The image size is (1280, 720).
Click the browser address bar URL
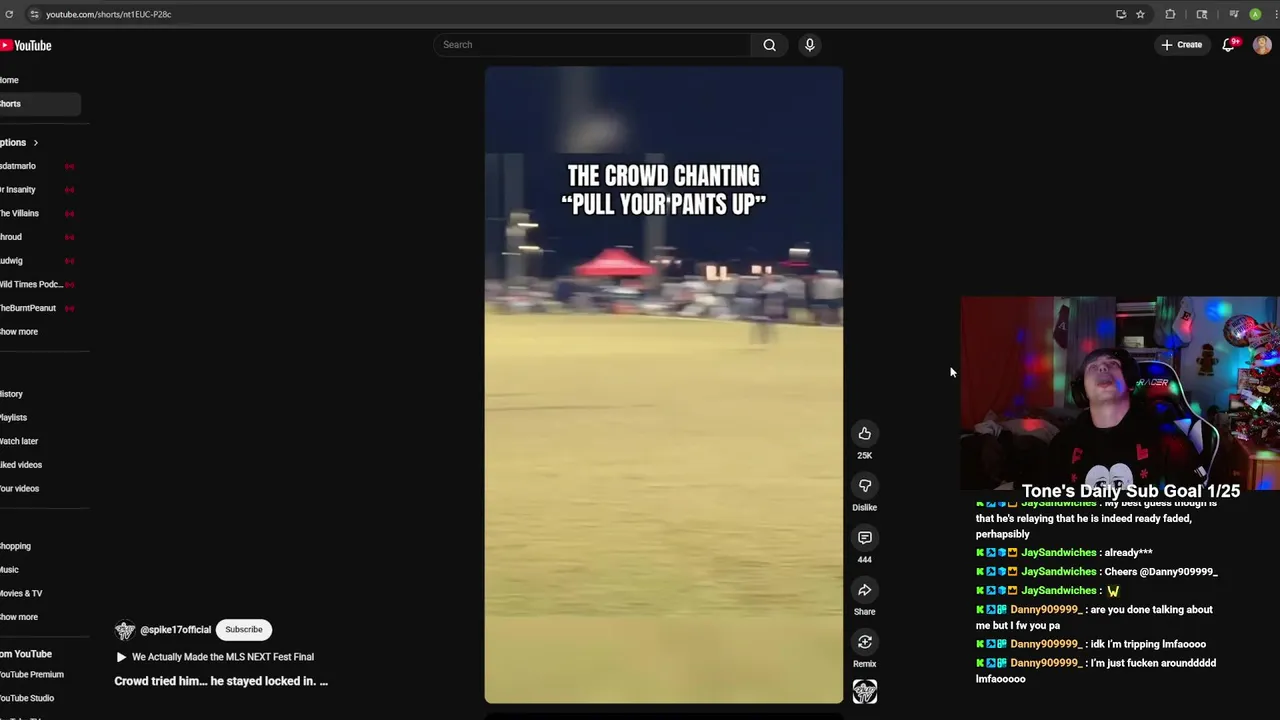point(108,14)
